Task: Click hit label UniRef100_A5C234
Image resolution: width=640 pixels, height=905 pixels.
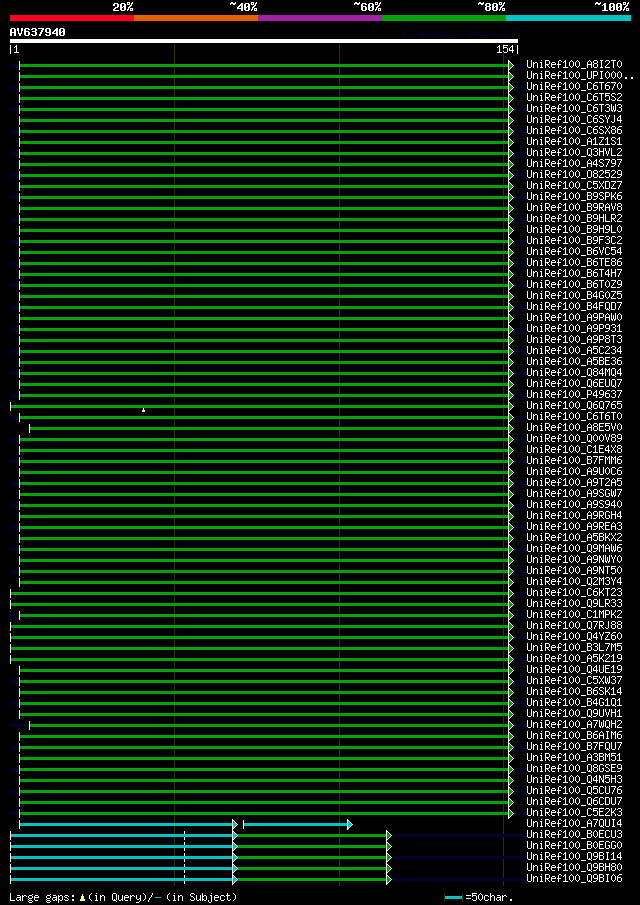Action: 574,351
